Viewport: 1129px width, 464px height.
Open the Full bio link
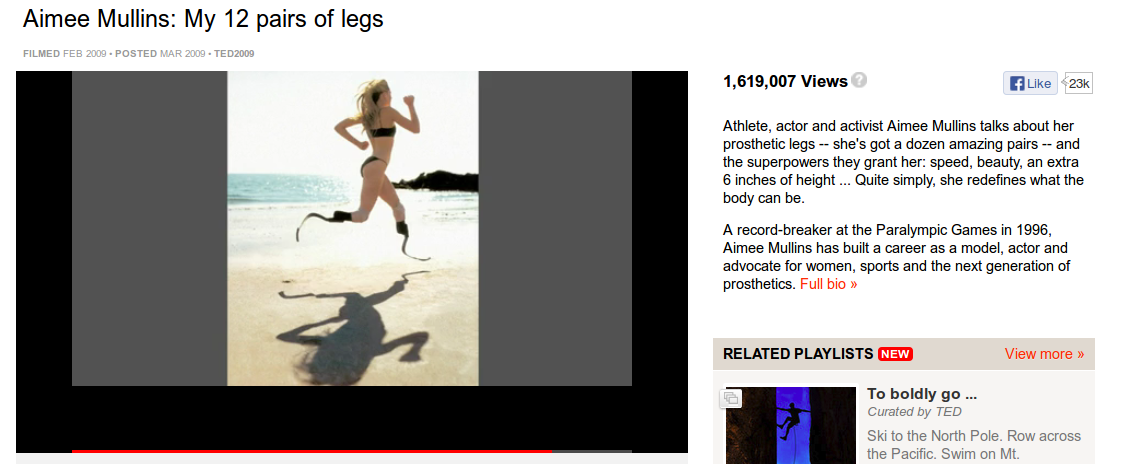pyautogui.click(x=828, y=284)
